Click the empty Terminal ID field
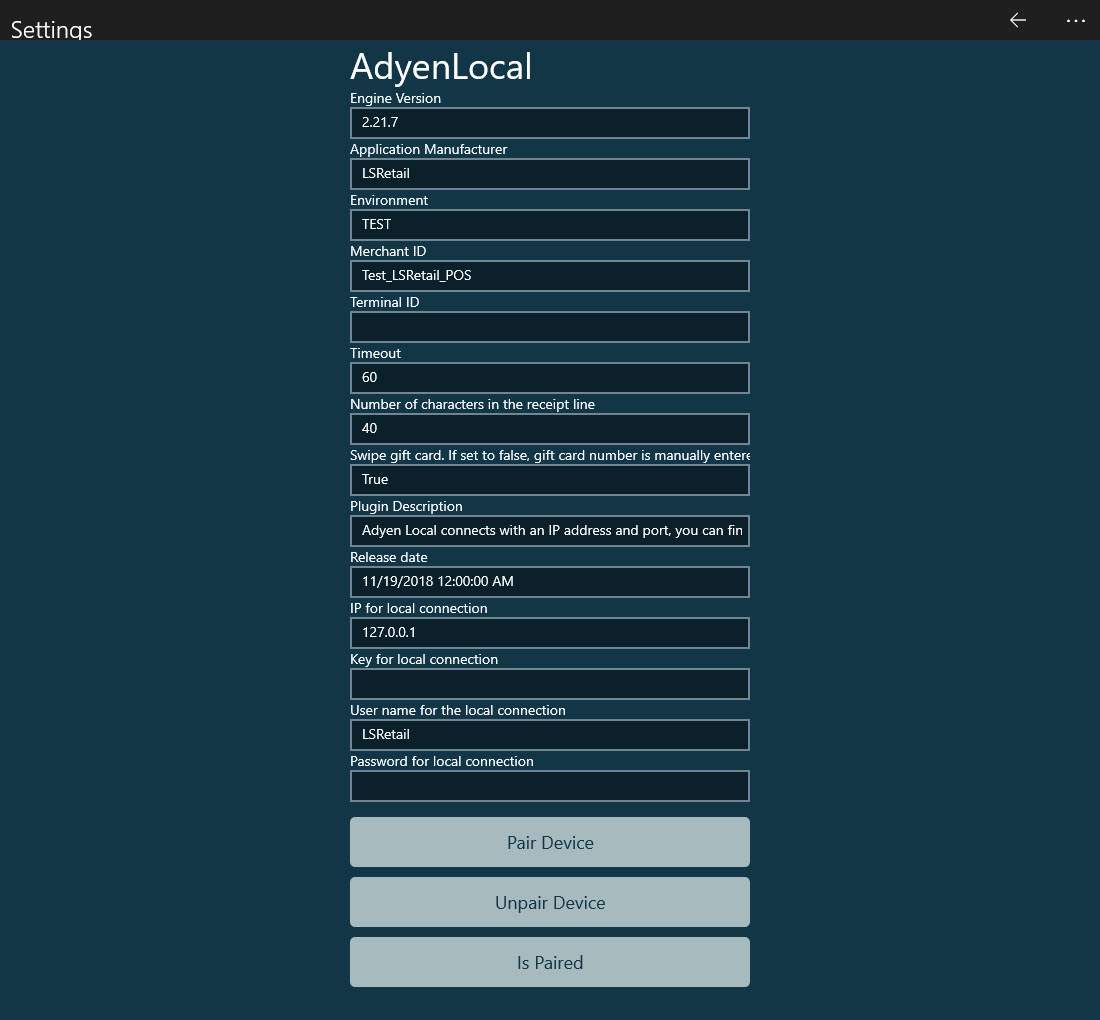 (549, 327)
